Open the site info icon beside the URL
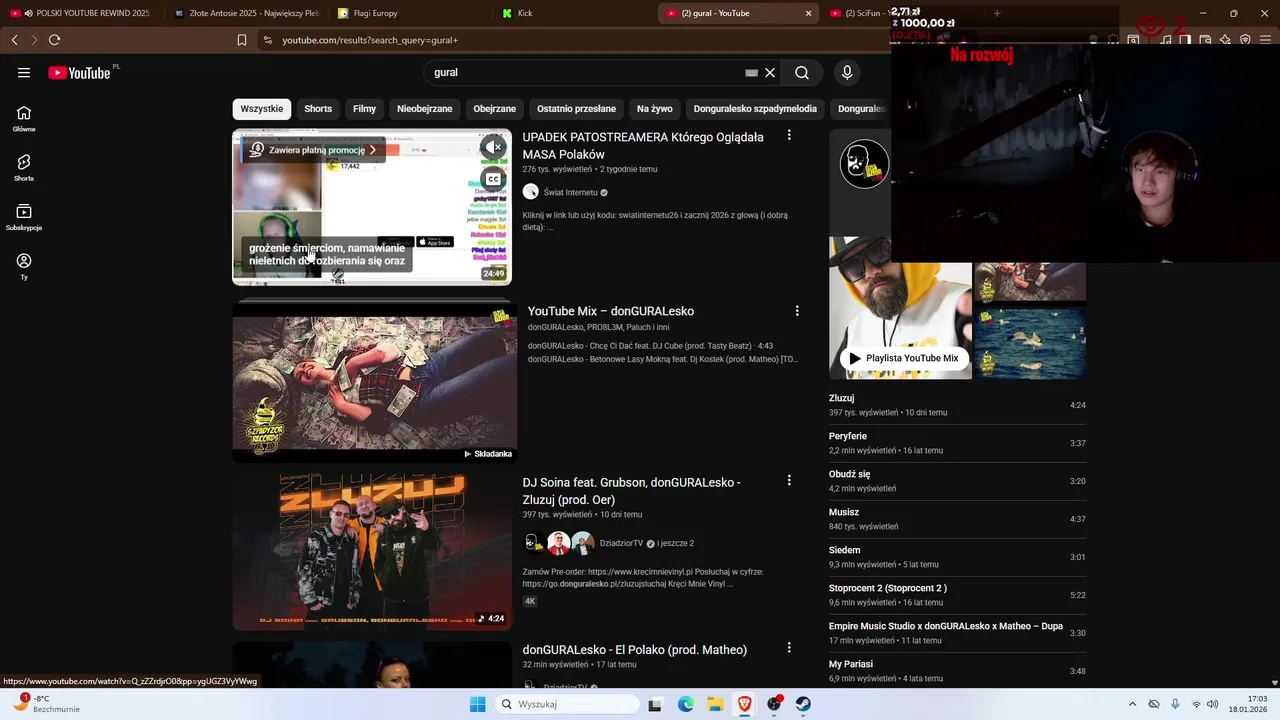The height and width of the screenshot is (720, 1280). (x=267, y=40)
